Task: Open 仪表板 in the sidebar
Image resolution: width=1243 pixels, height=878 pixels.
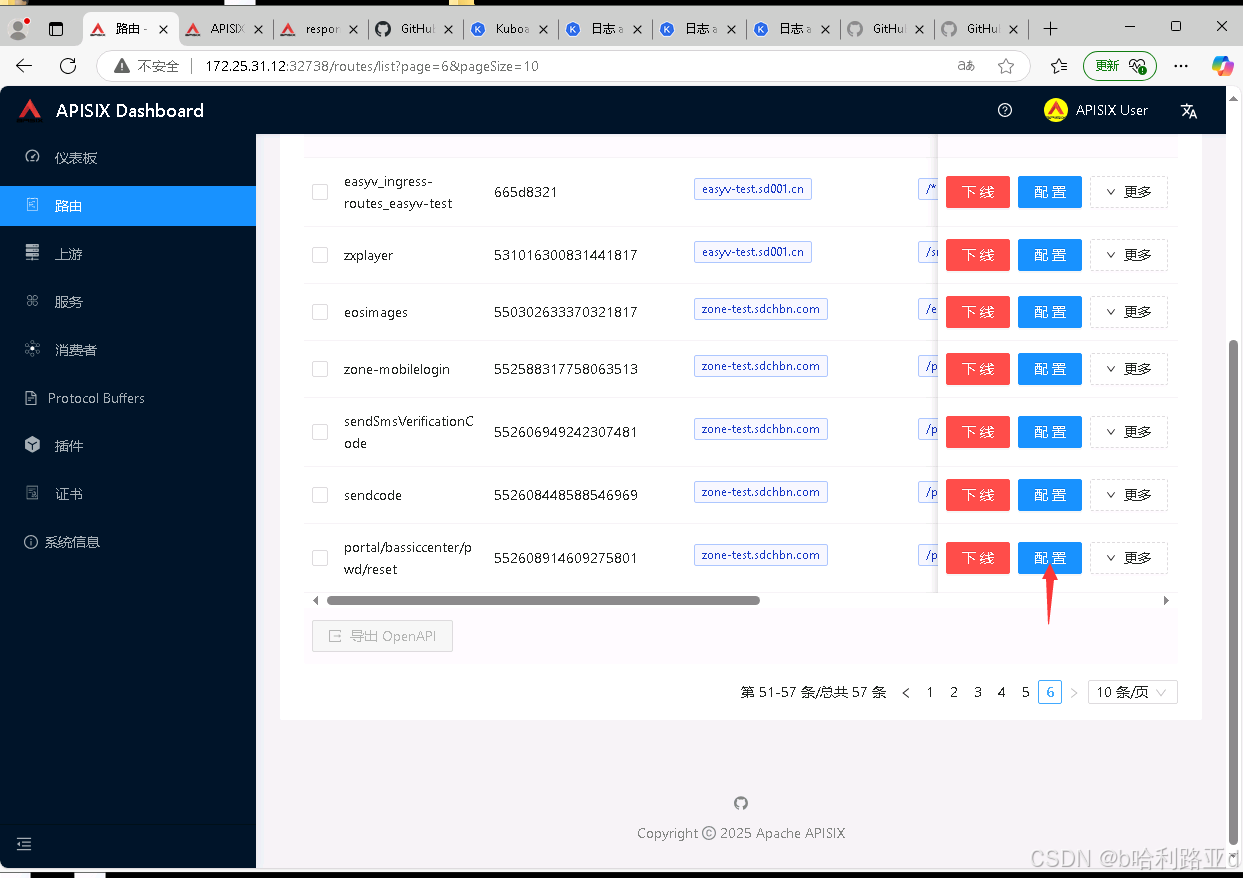Action: [128, 158]
